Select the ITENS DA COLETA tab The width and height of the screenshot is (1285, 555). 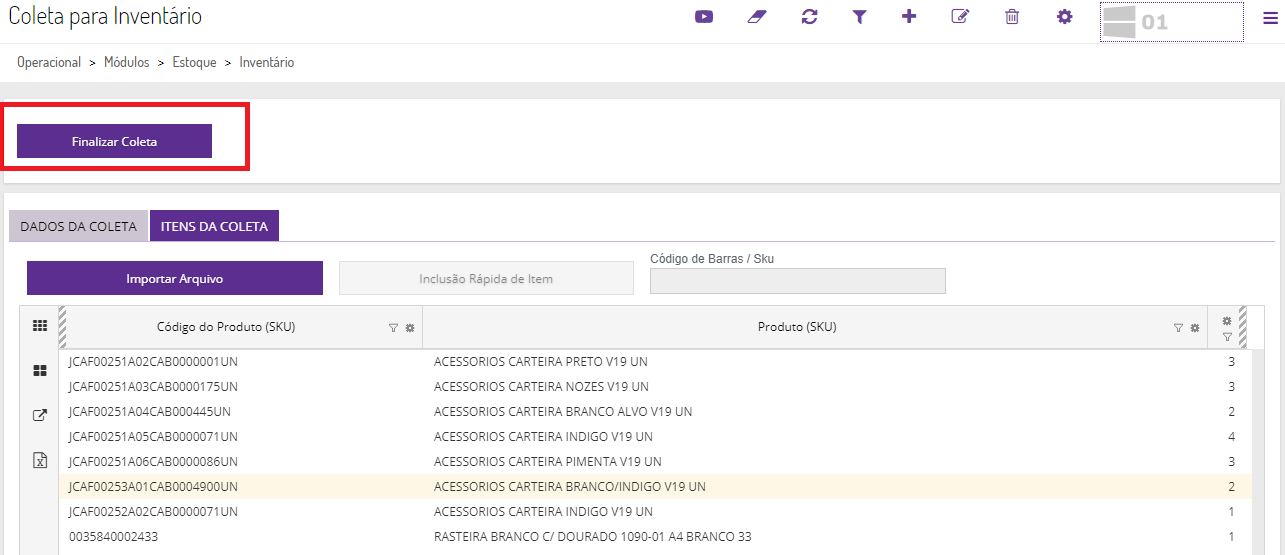pos(214,226)
